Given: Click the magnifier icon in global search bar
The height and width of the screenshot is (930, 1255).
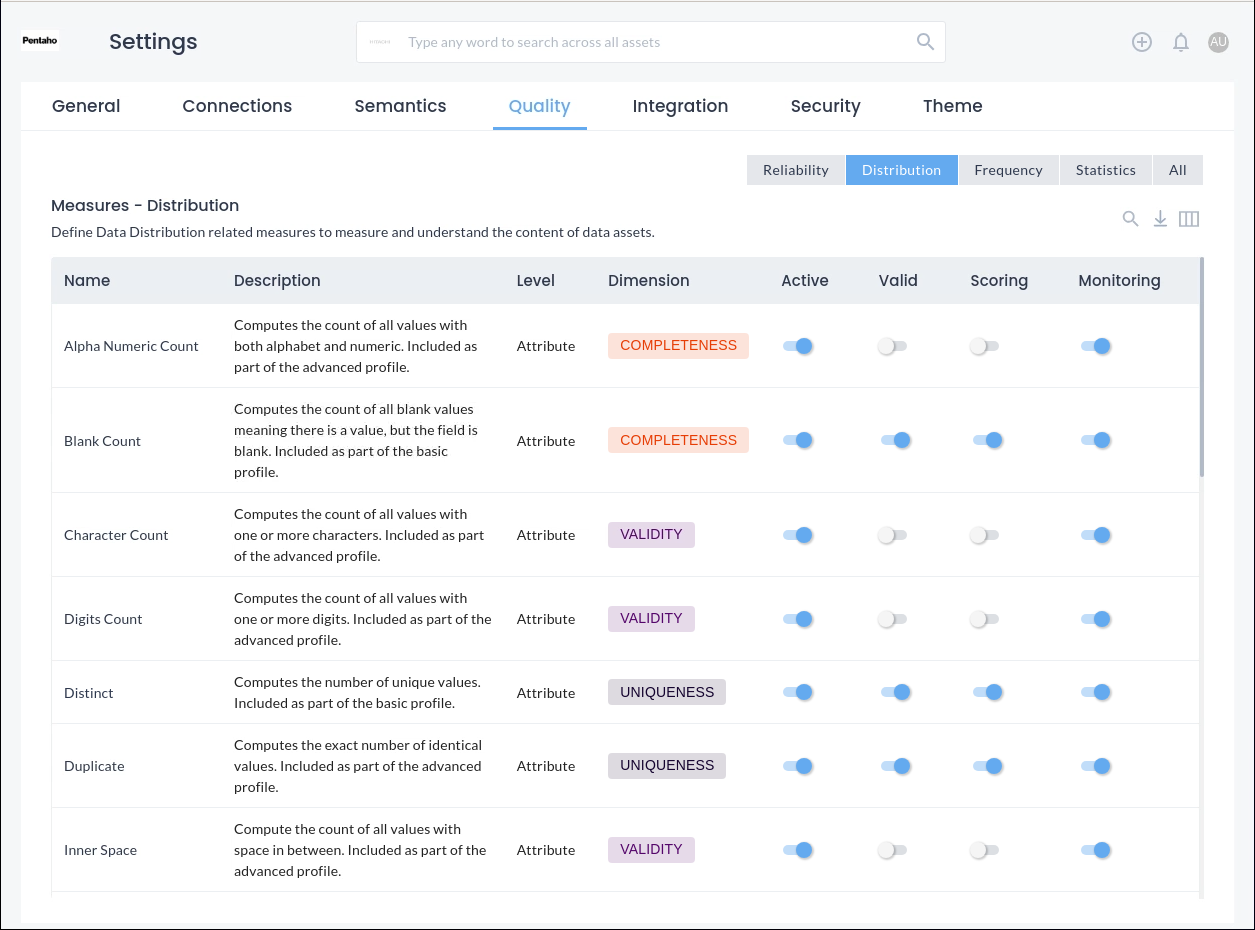Looking at the screenshot, I should point(925,42).
